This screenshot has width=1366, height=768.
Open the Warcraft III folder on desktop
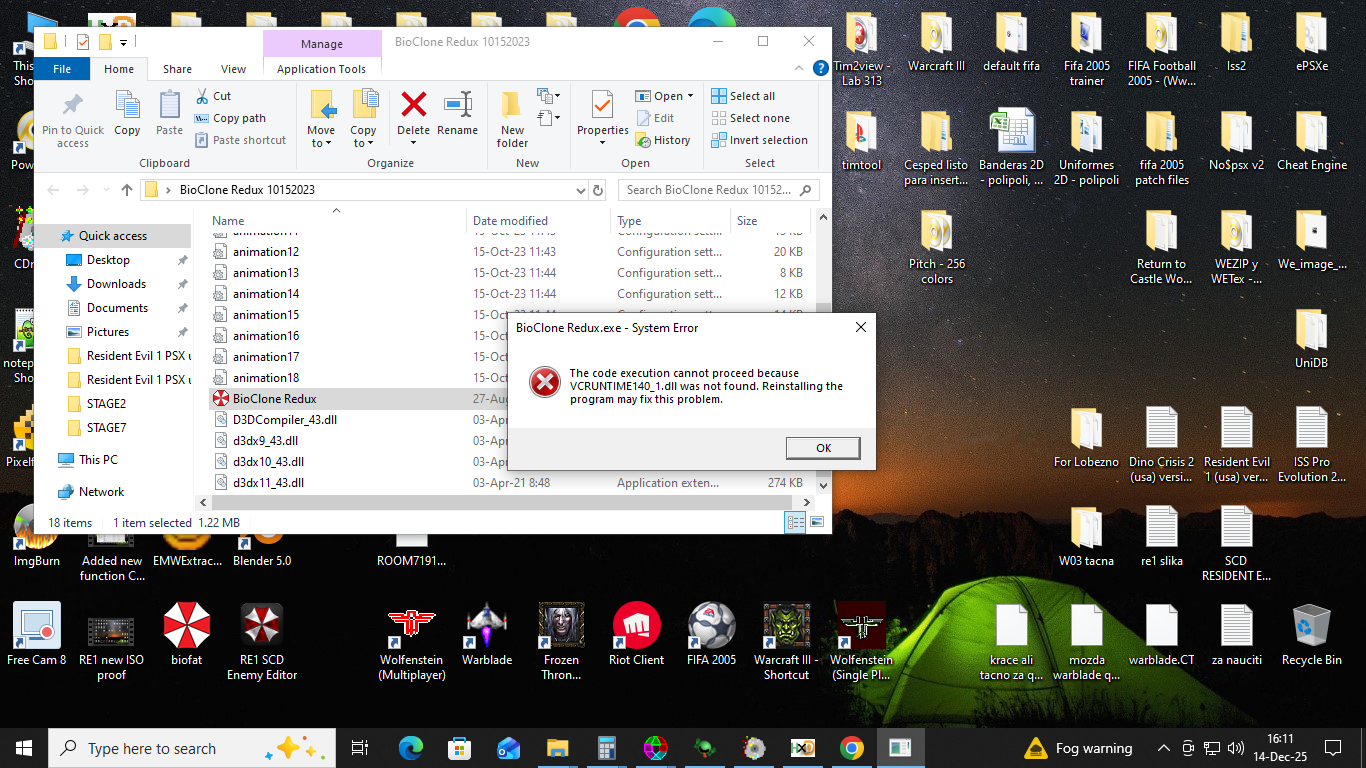[936, 43]
